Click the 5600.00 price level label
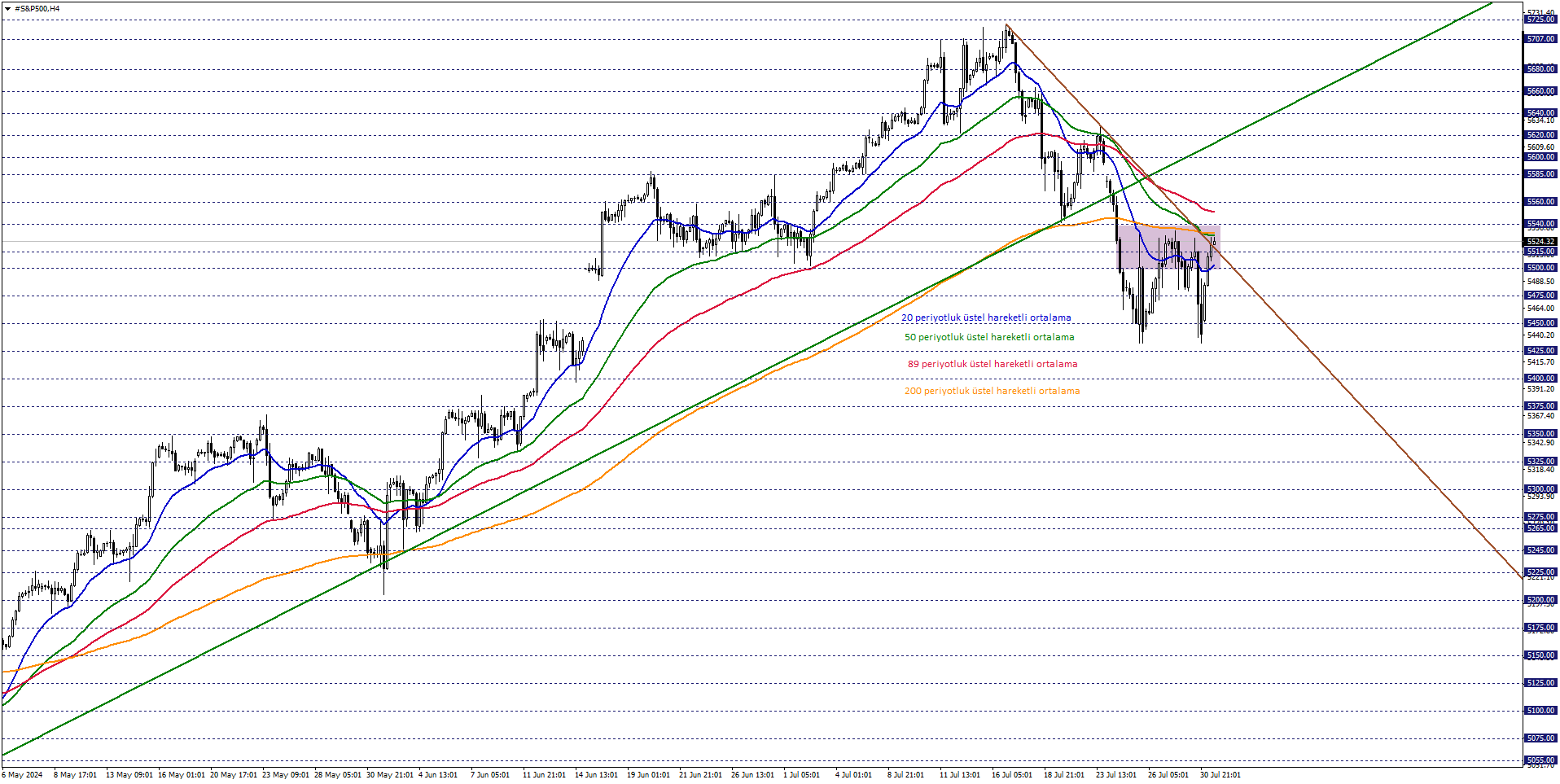 pos(1540,157)
